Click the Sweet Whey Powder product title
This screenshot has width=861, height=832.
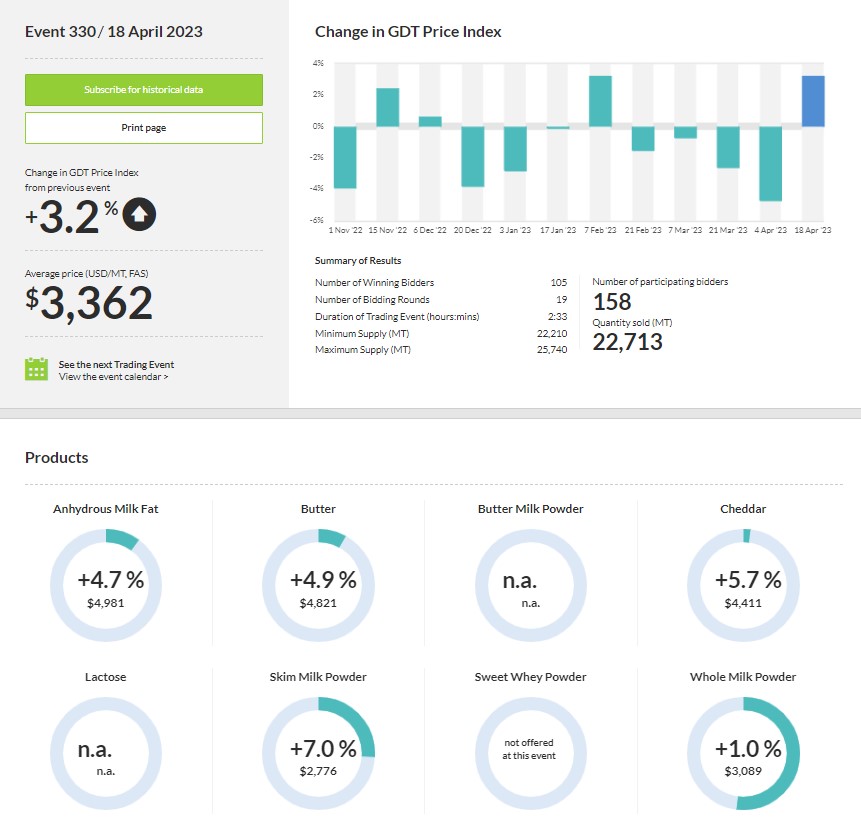[x=530, y=677]
